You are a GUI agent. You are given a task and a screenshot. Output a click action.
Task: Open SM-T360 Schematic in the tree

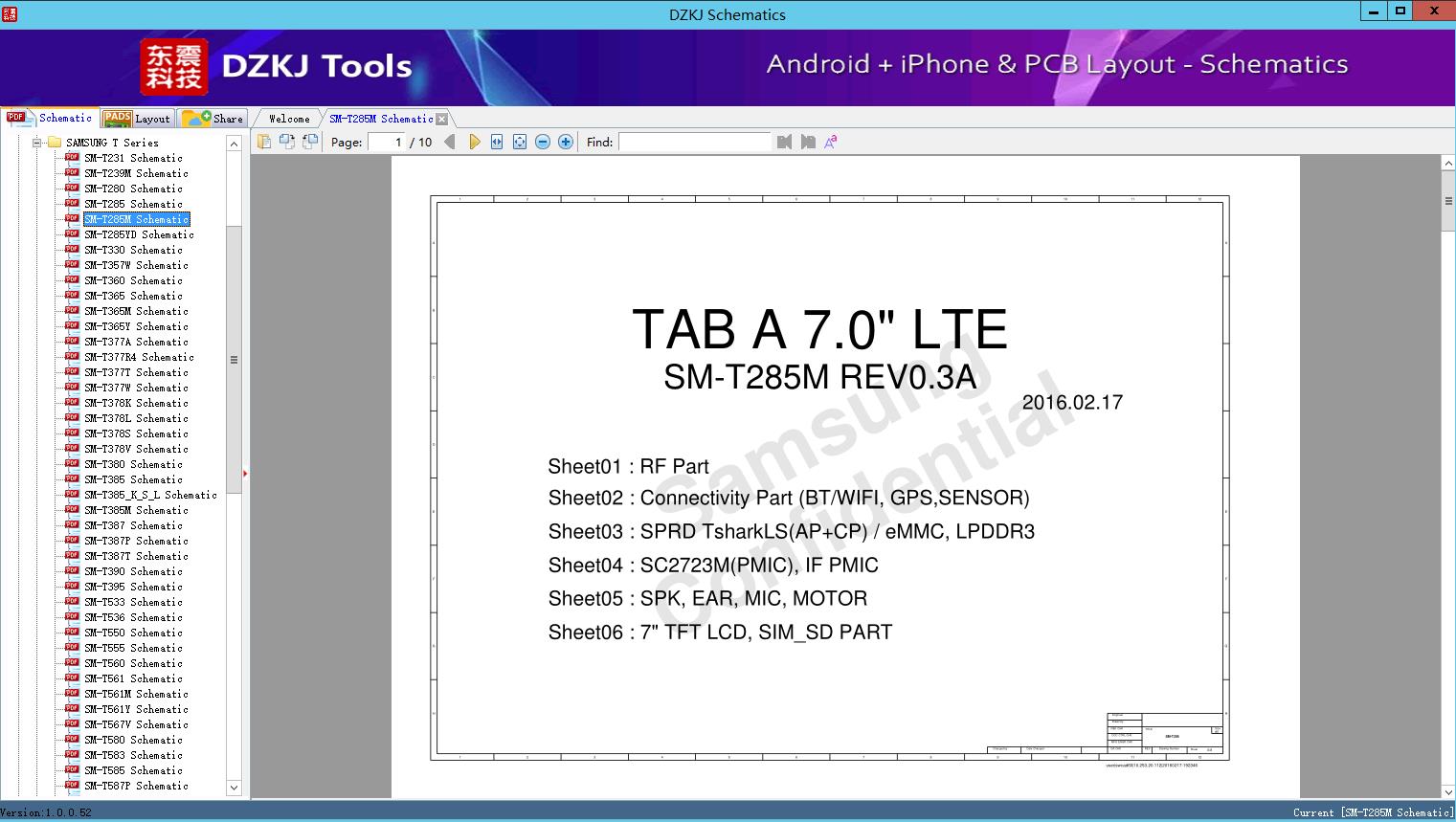133,280
